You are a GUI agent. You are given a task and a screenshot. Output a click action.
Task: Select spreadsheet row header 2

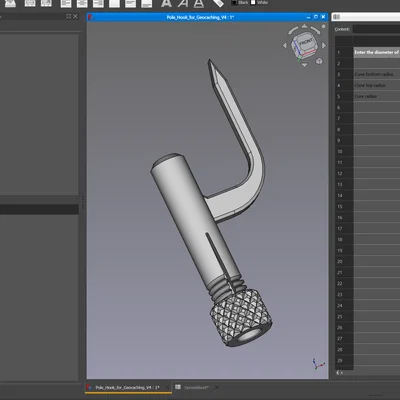point(344,63)
